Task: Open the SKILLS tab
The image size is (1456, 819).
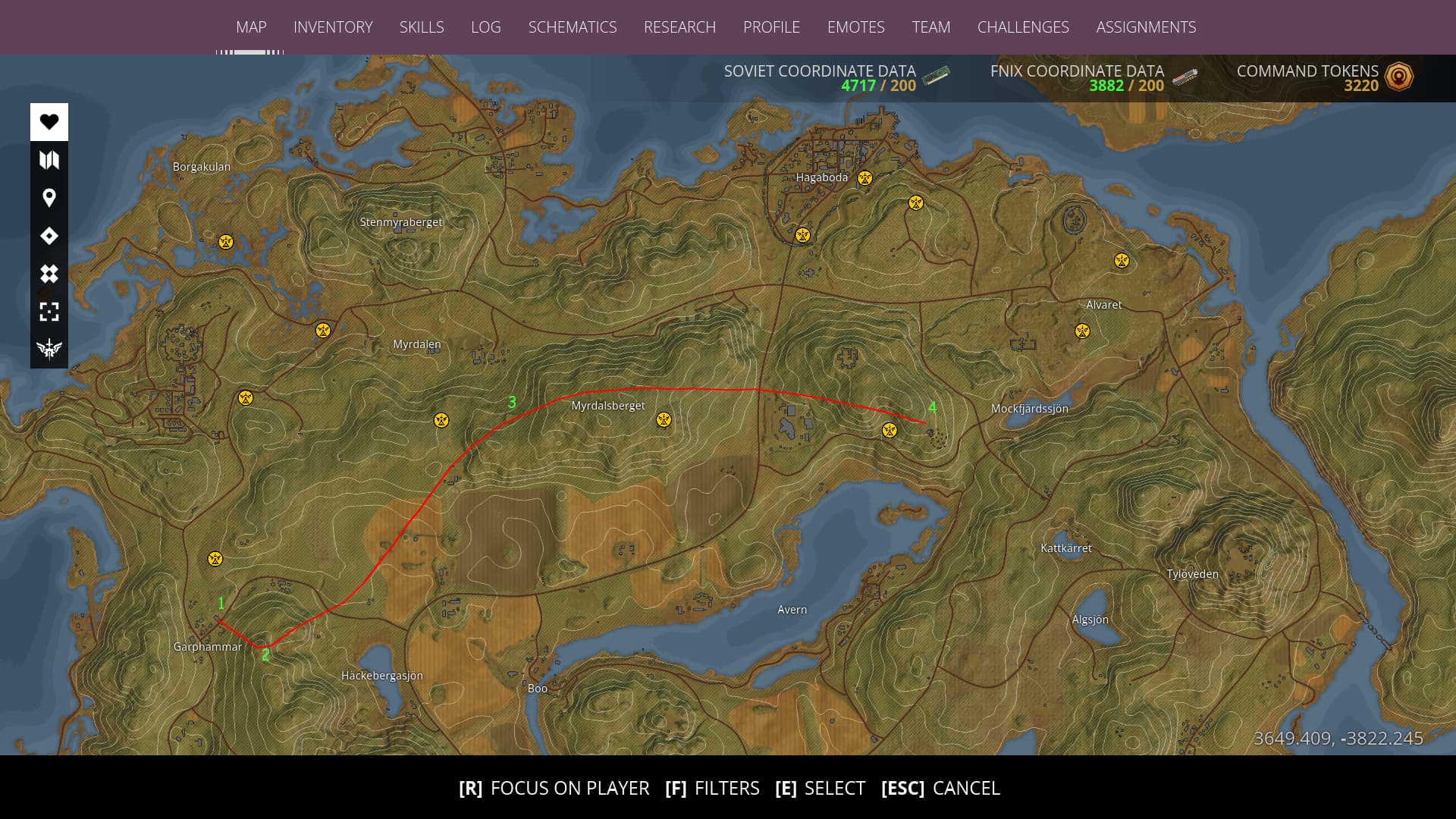Action: click(422, 27)
